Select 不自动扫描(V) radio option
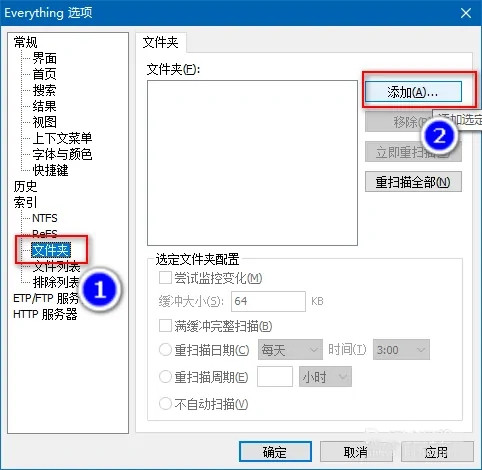 (x=165, y=404)
